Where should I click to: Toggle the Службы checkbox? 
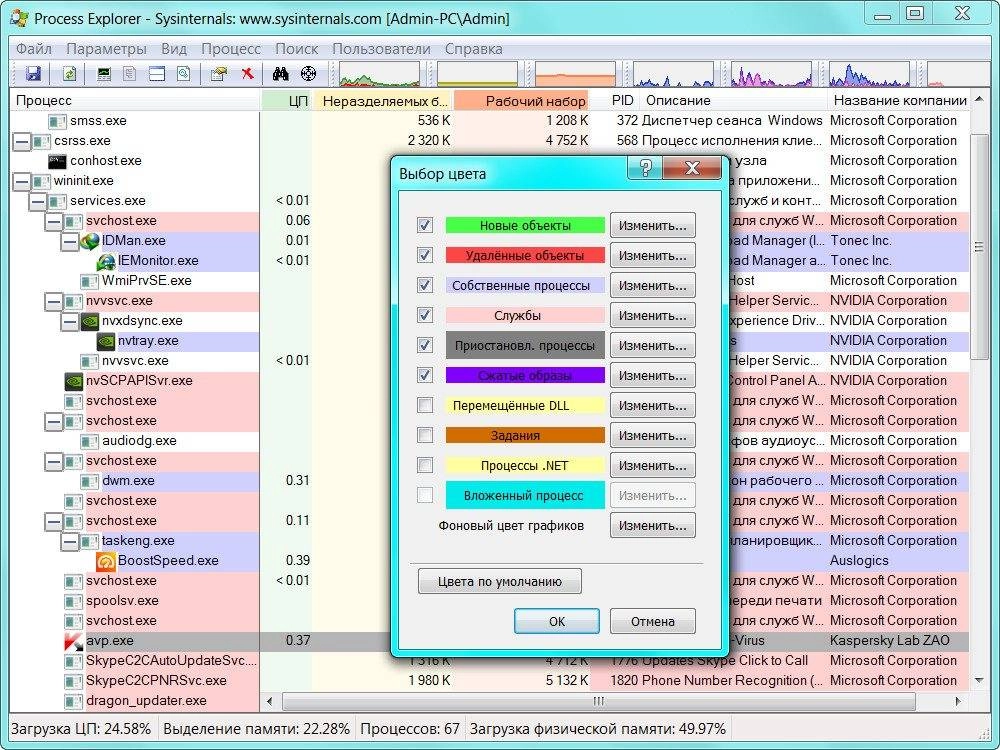coord(425,315)
